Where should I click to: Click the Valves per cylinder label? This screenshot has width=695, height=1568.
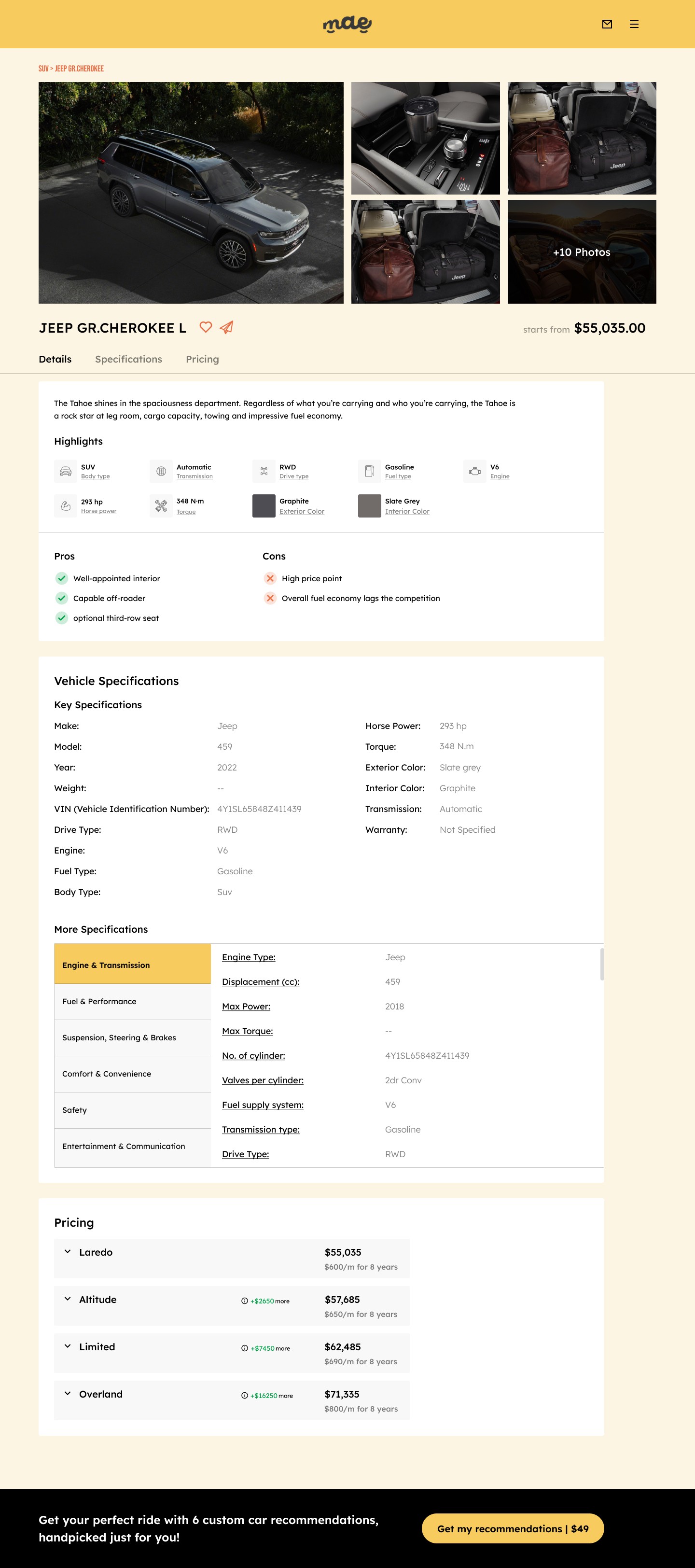[263, 1080]
